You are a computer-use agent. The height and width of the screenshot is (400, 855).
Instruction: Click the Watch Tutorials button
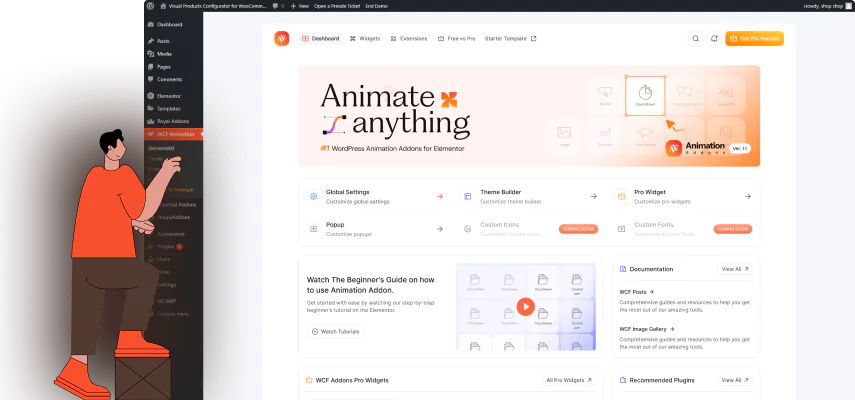[x=335, y=331]
